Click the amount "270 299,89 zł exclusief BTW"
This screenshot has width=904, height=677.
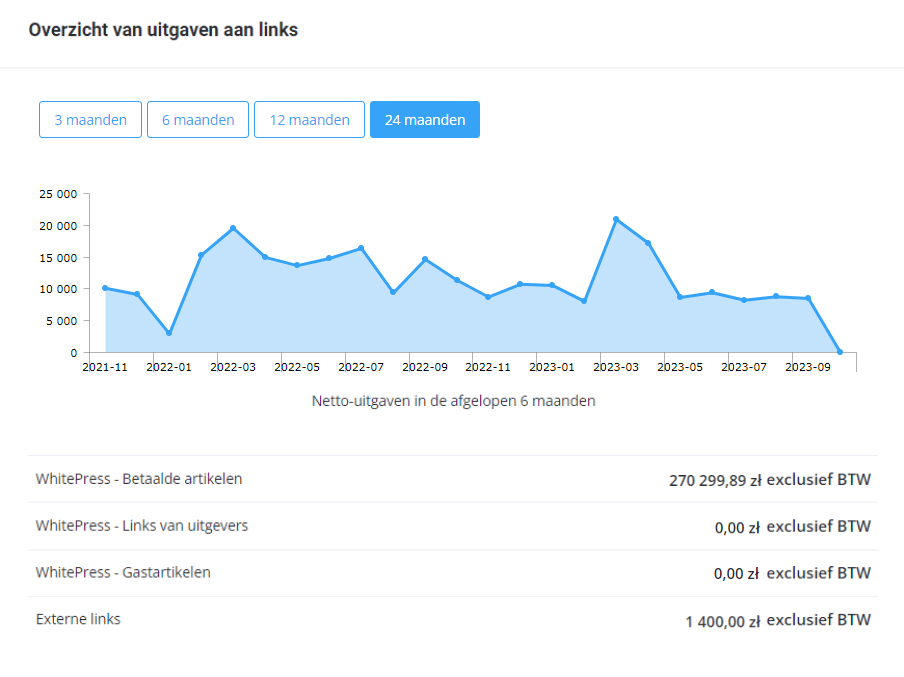point(770,480)
